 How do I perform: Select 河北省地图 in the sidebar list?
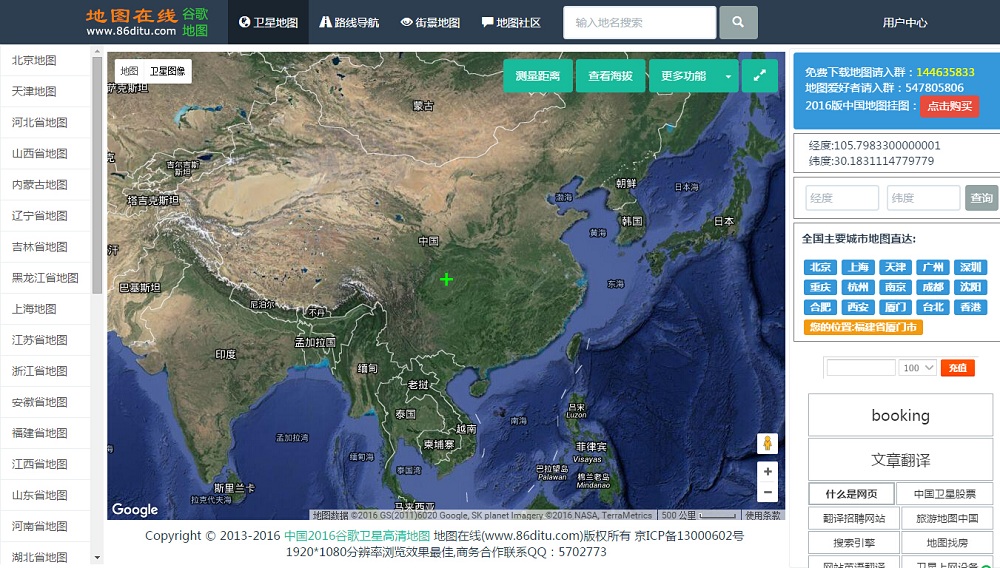click(x=45, y=122)
